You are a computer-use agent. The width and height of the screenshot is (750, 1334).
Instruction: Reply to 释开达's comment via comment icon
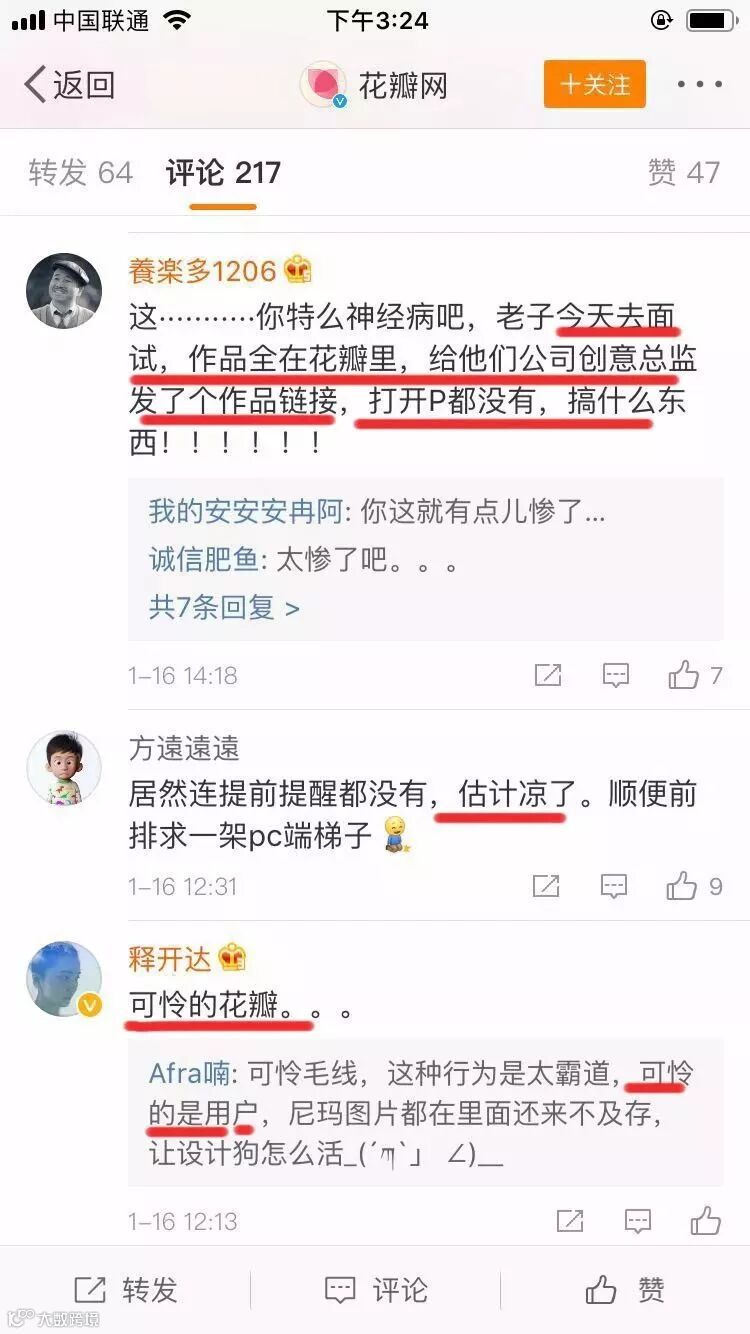pyautogui.click(x=637, y=1221)
